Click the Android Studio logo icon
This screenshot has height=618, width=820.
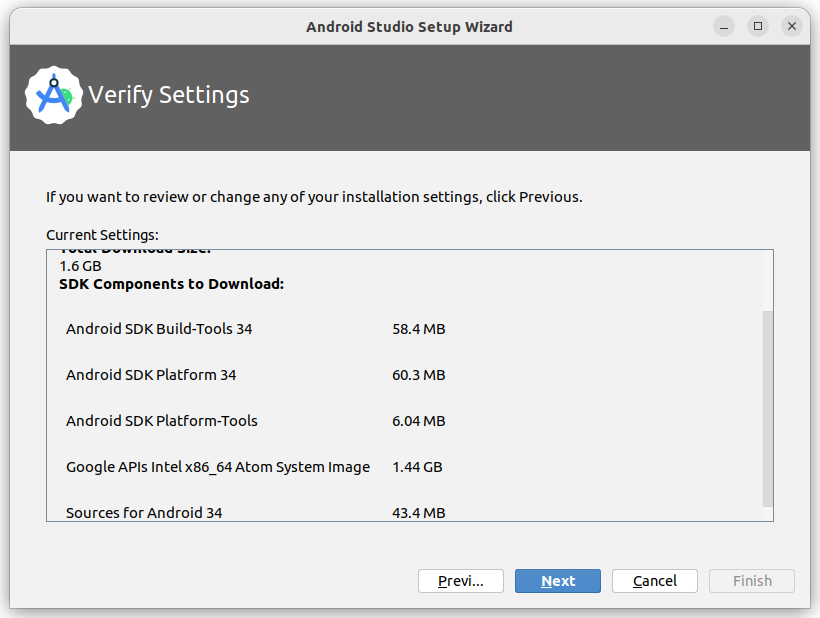pos(54,95)
